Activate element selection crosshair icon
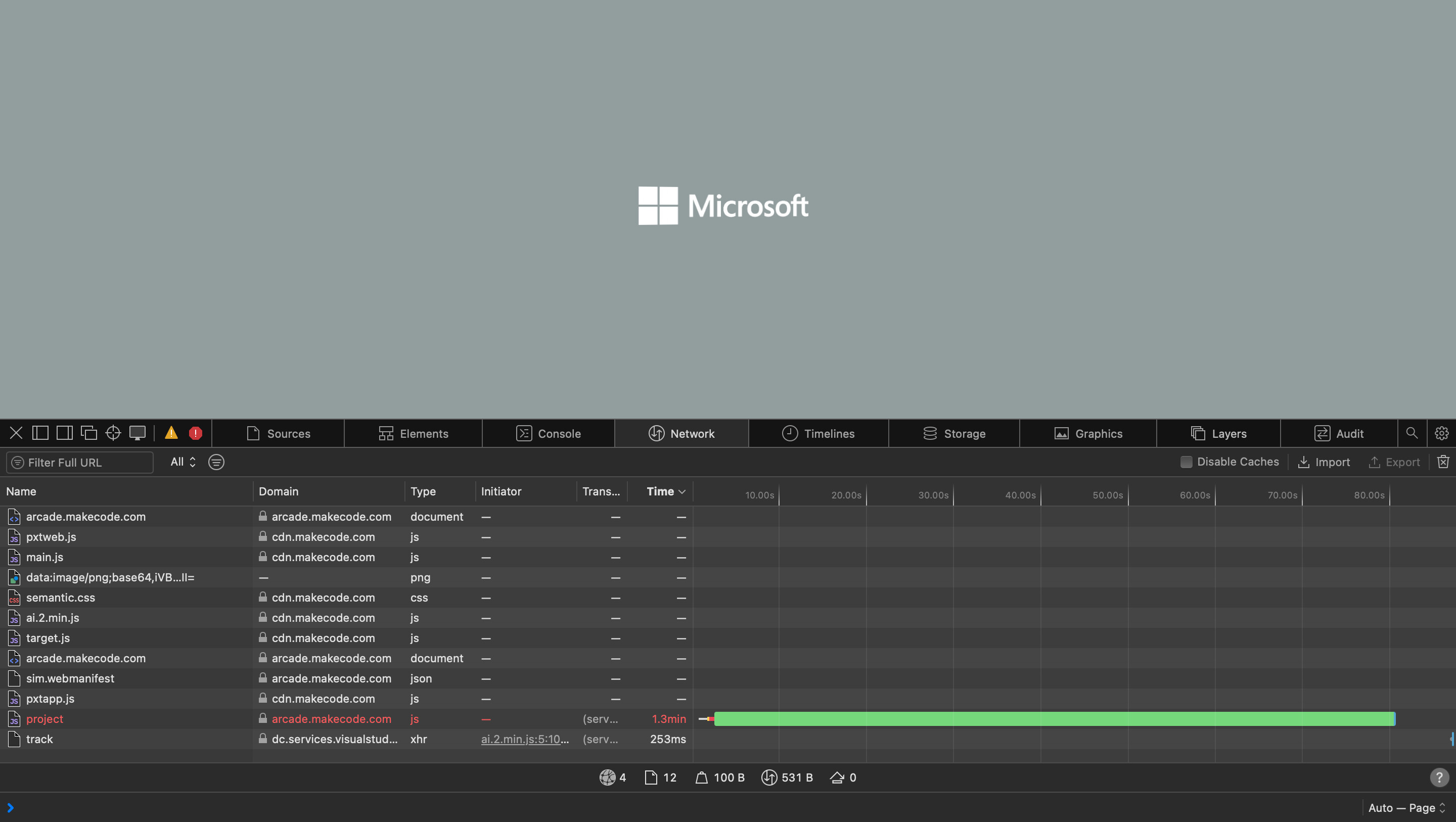Image resolution: width=1456 pixels, height=822 pixels. [113, 434]
